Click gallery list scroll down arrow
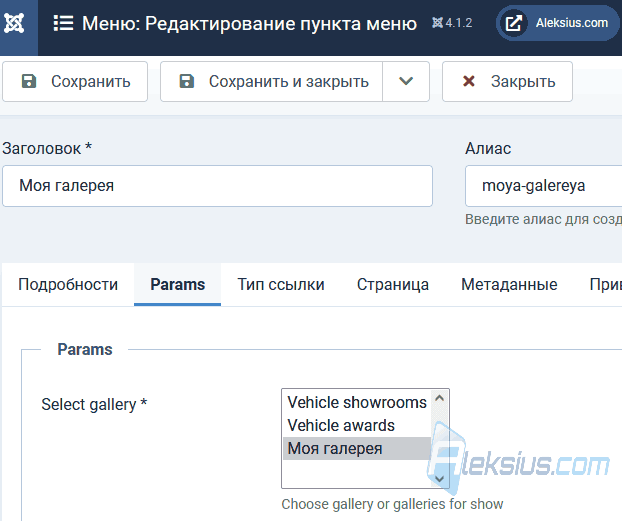Viewport: 622px width, 521px height. tap(440, 479)
